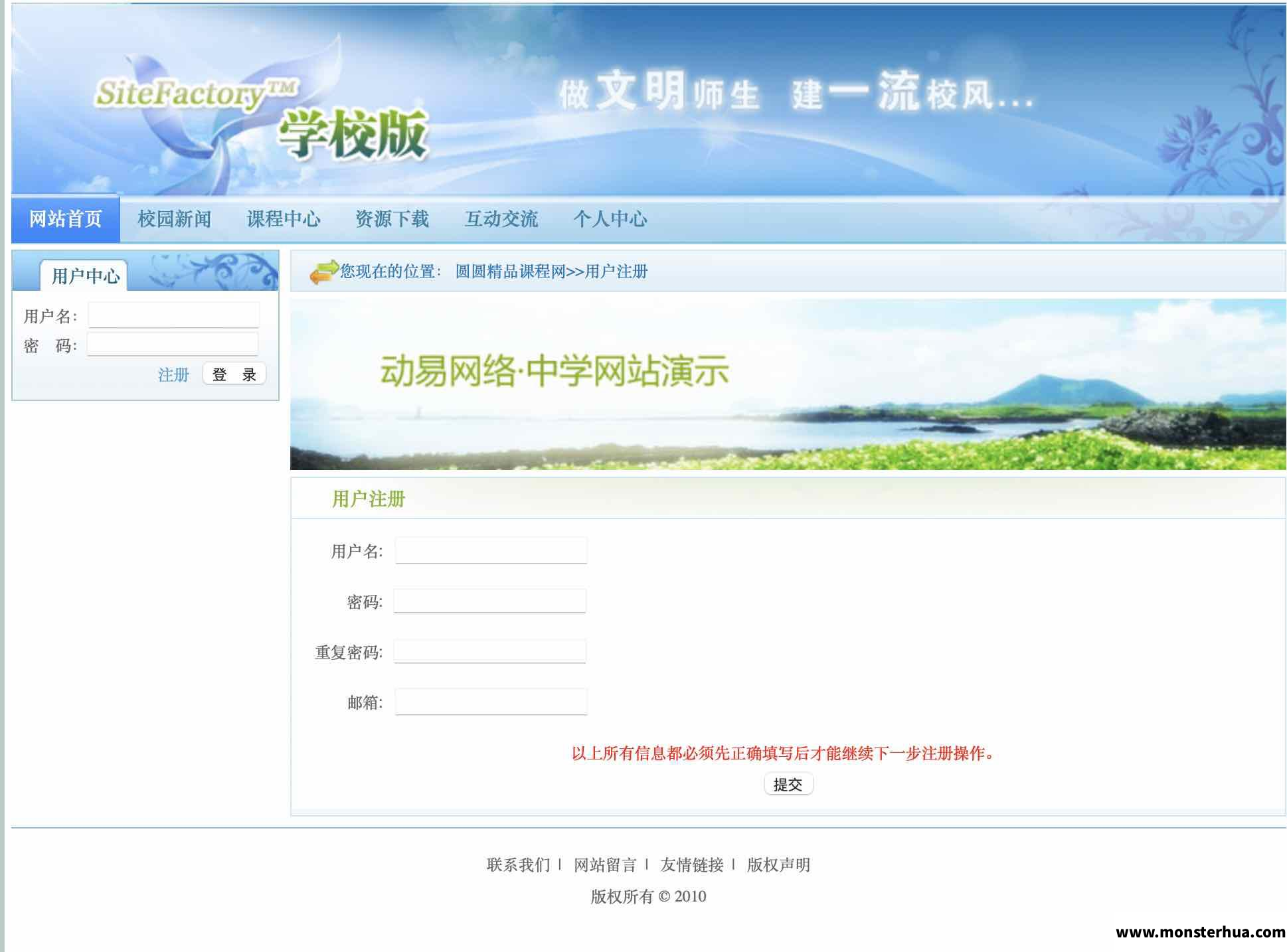1287x952 pixels.
Task: Focus the 邮箱 input field
Action: point(491,702)
